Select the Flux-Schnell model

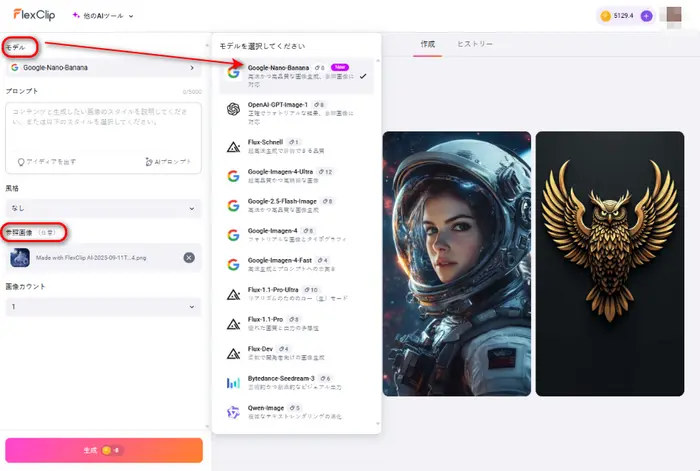[296, 146]
